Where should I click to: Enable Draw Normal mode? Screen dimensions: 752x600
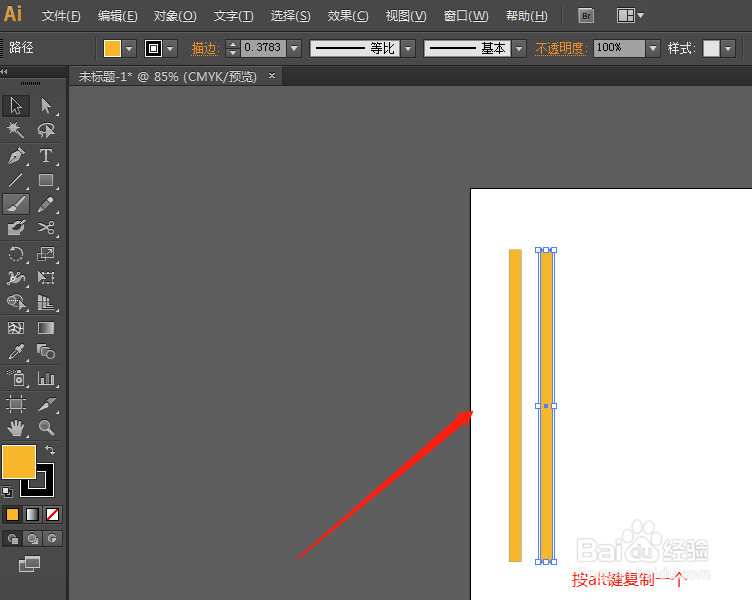pos(12,539)
